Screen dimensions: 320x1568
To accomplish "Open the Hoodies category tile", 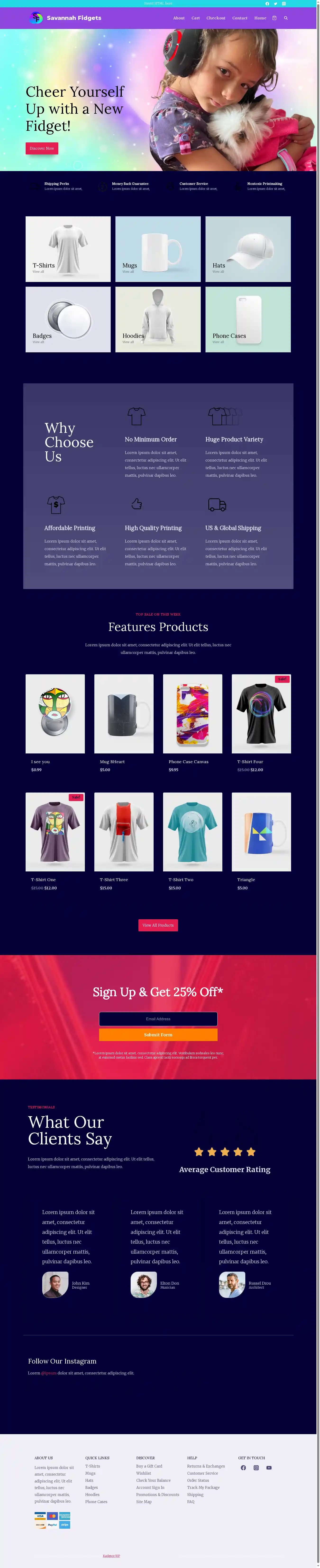I will click(x=158, y=320).
